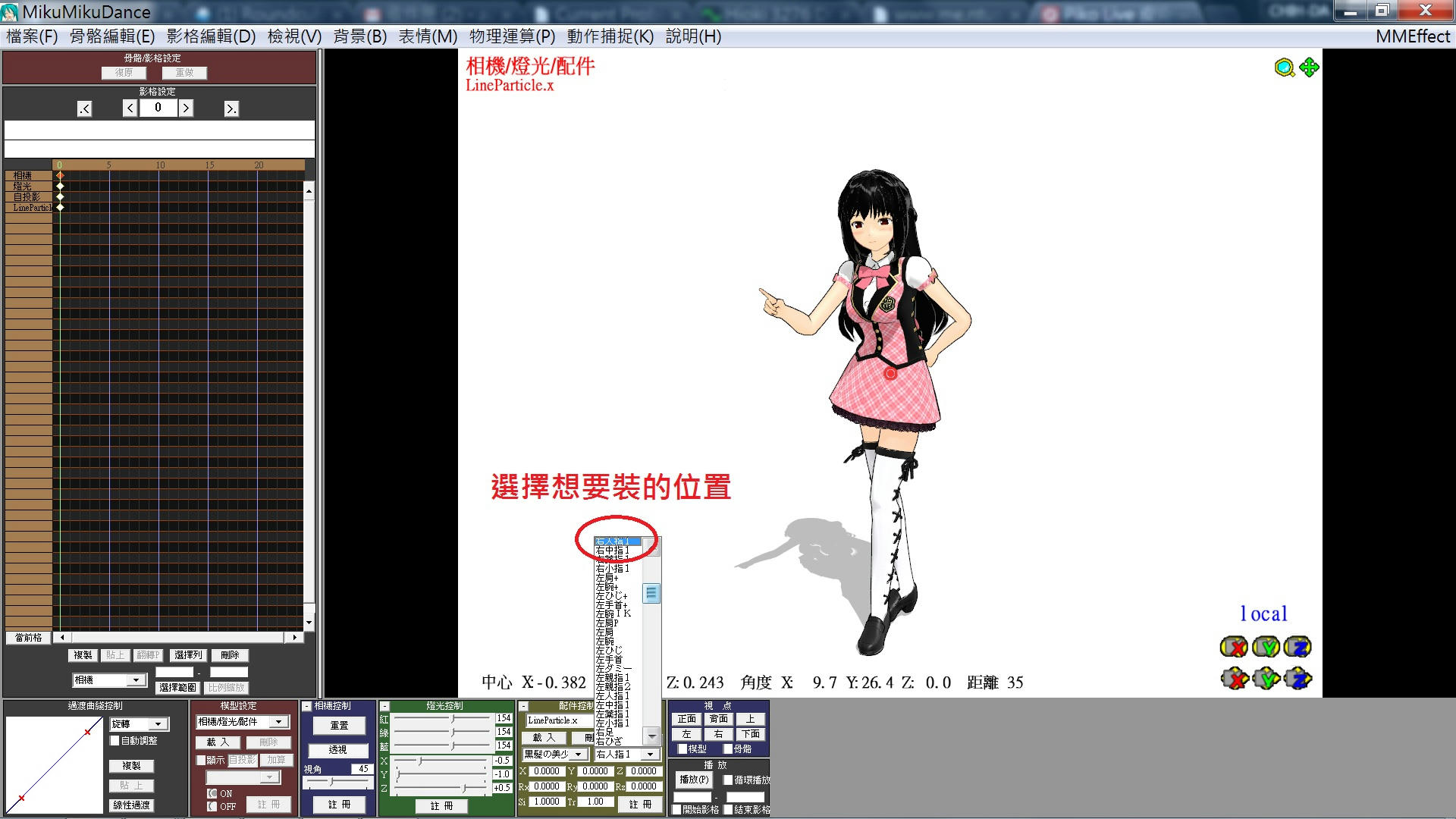
Task: Open the 黒髪の美少 model dropdown
Action: (x=555, y=755)
